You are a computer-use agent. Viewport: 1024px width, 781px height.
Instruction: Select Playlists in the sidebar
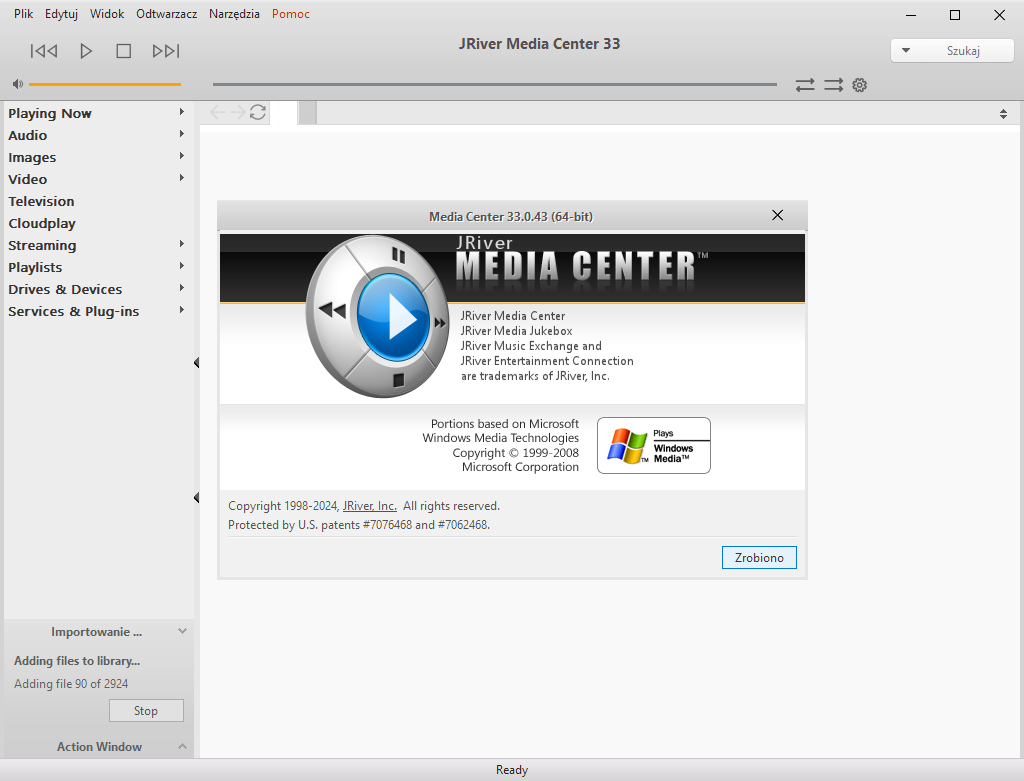coord(35,267)
